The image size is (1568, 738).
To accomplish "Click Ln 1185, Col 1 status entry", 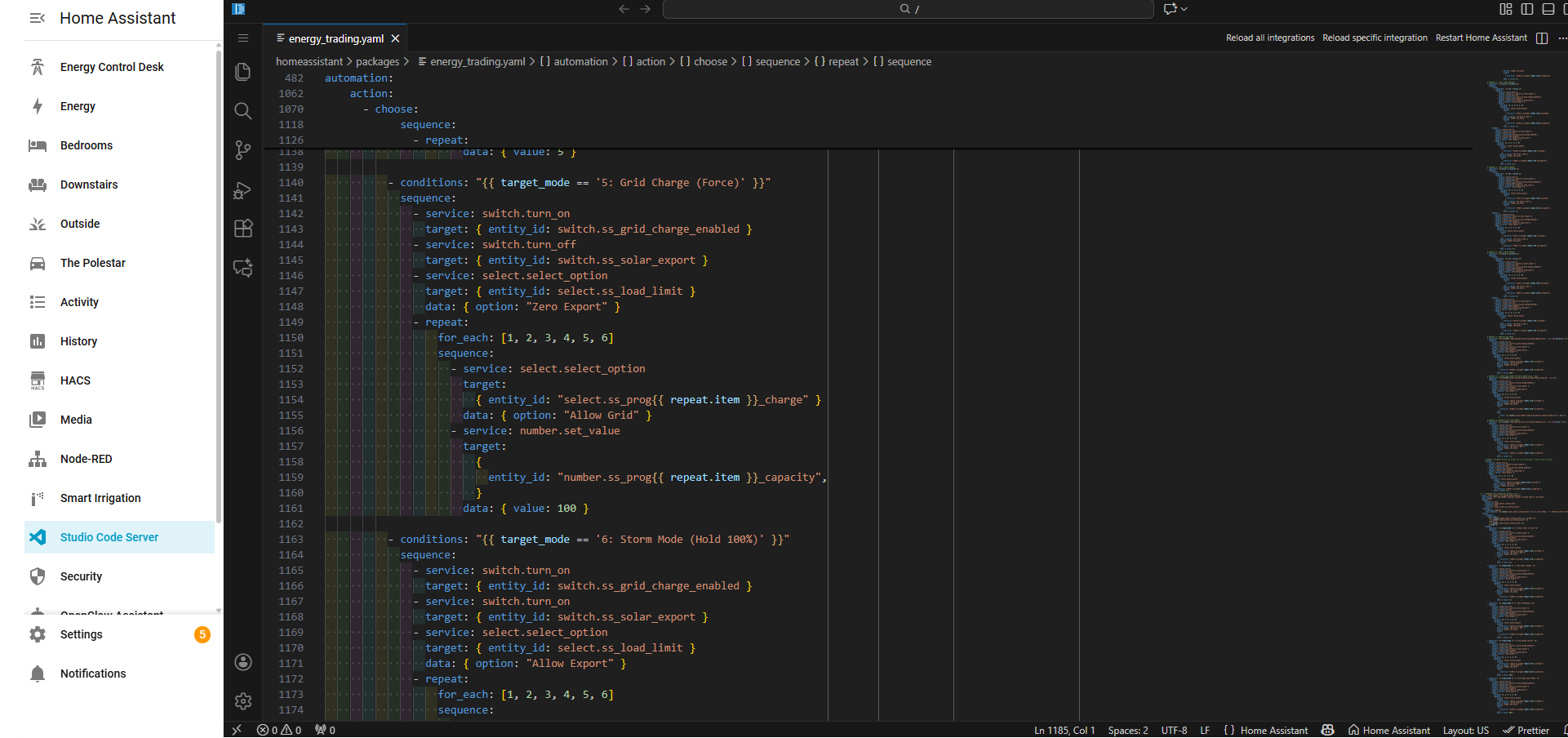I will (x=1064, y=731).
